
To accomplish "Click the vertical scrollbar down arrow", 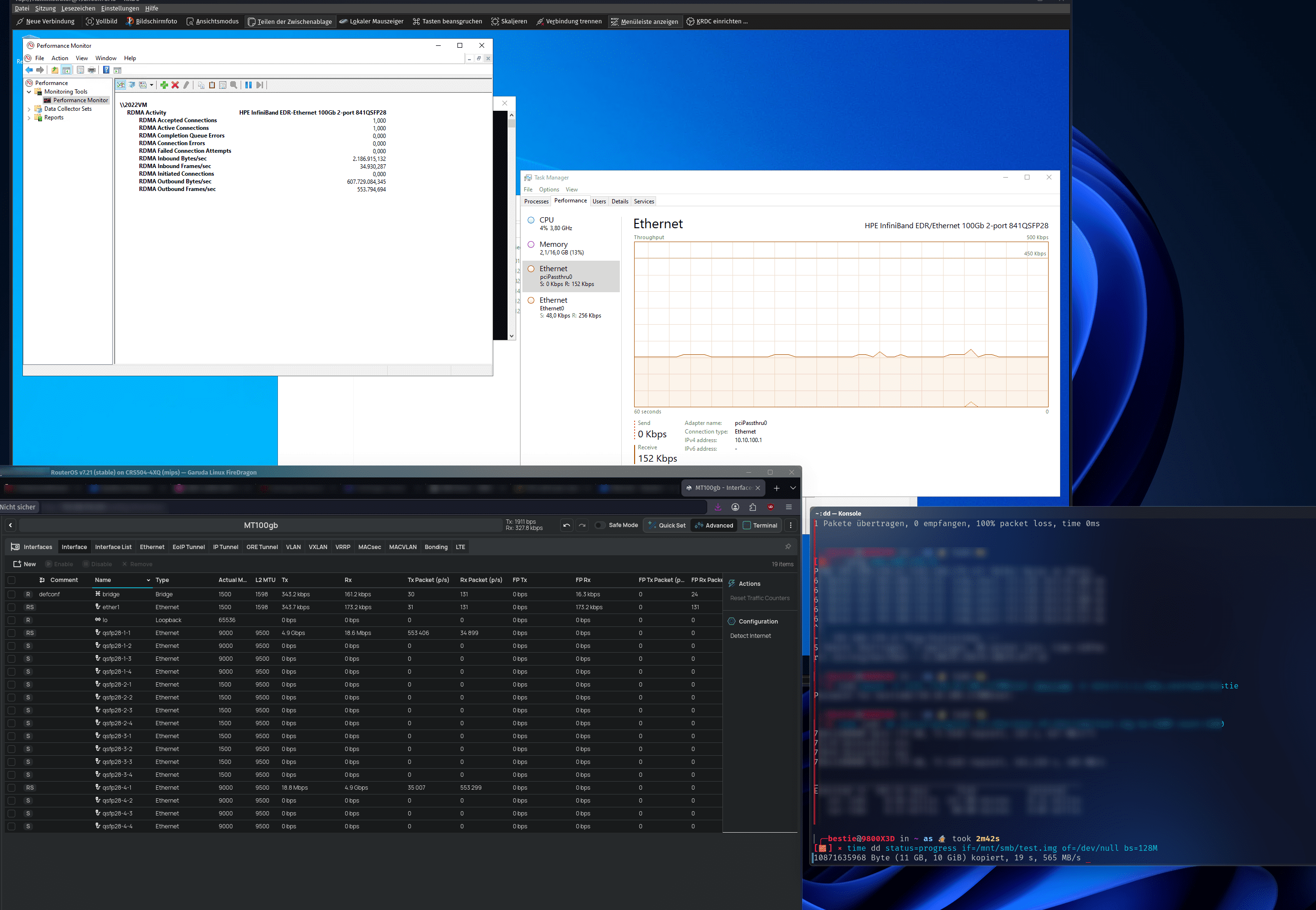I will [x=511, y=336].
